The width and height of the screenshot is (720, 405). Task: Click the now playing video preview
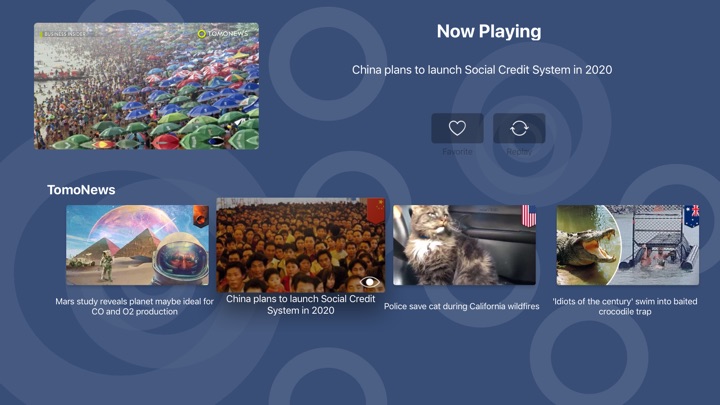coord(146,86)
